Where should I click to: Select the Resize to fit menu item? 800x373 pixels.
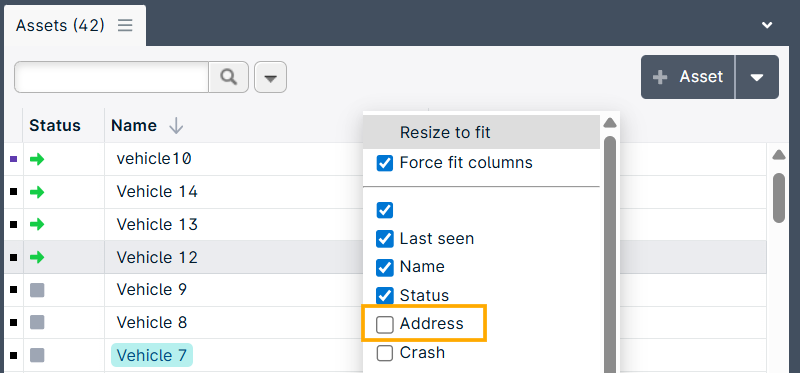[445, 133]
